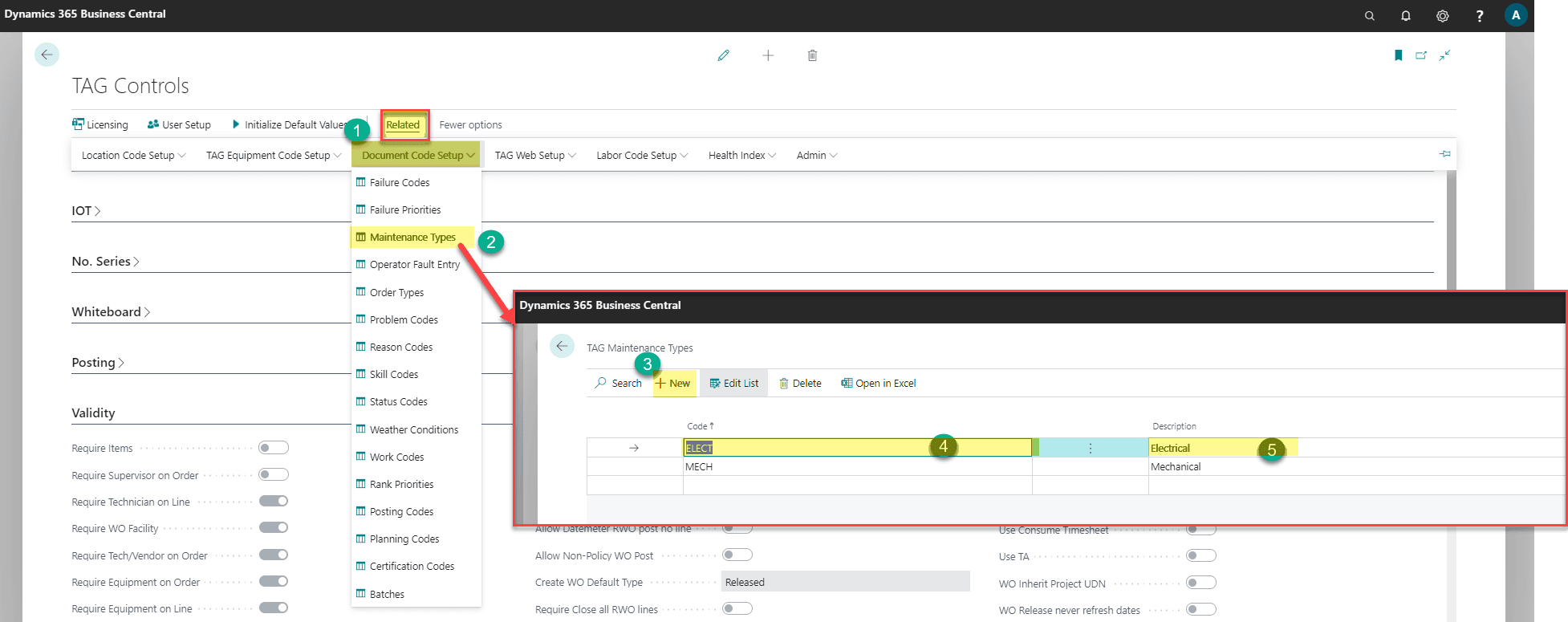Open the ELECT row three-dot menu
Screen dimensions: 1568x622
[x=1090, y=449]
